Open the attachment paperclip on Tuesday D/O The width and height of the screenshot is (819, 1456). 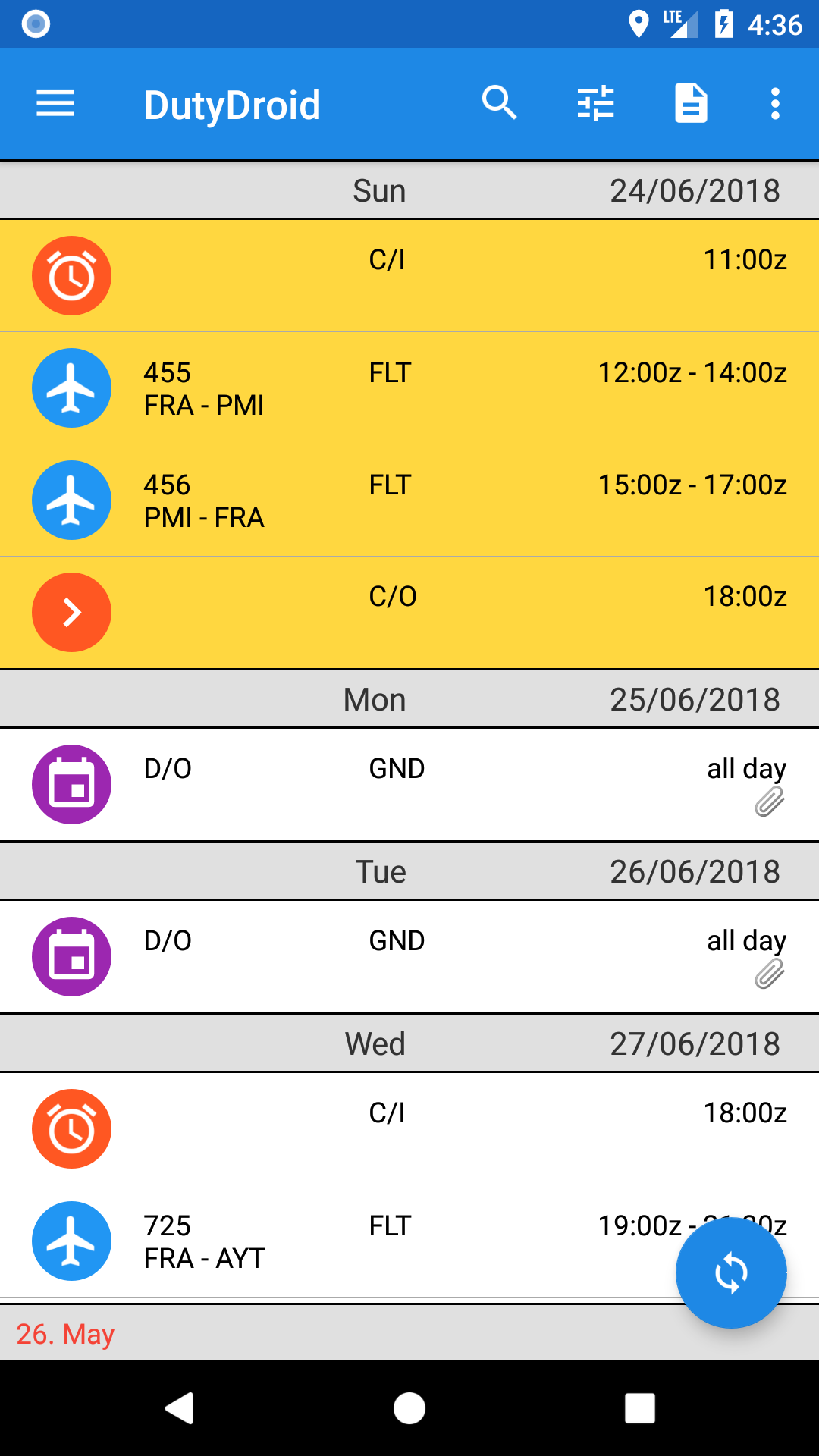click(770, 974)
